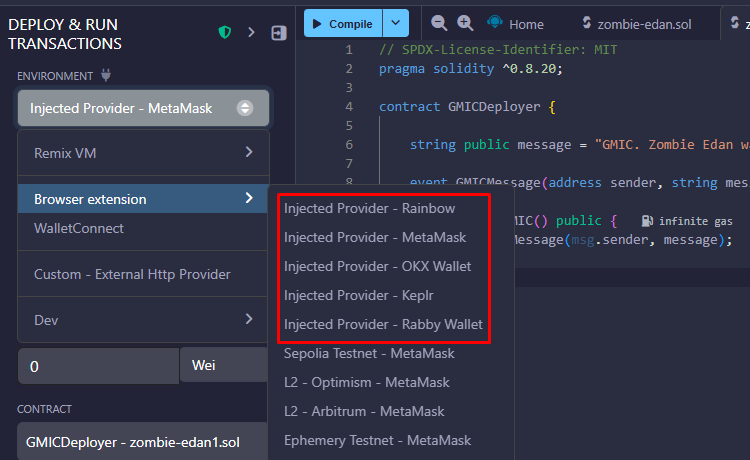Expand the Remix VM submenu
This screenshot has height=460, width=750.
pos(143,153)
